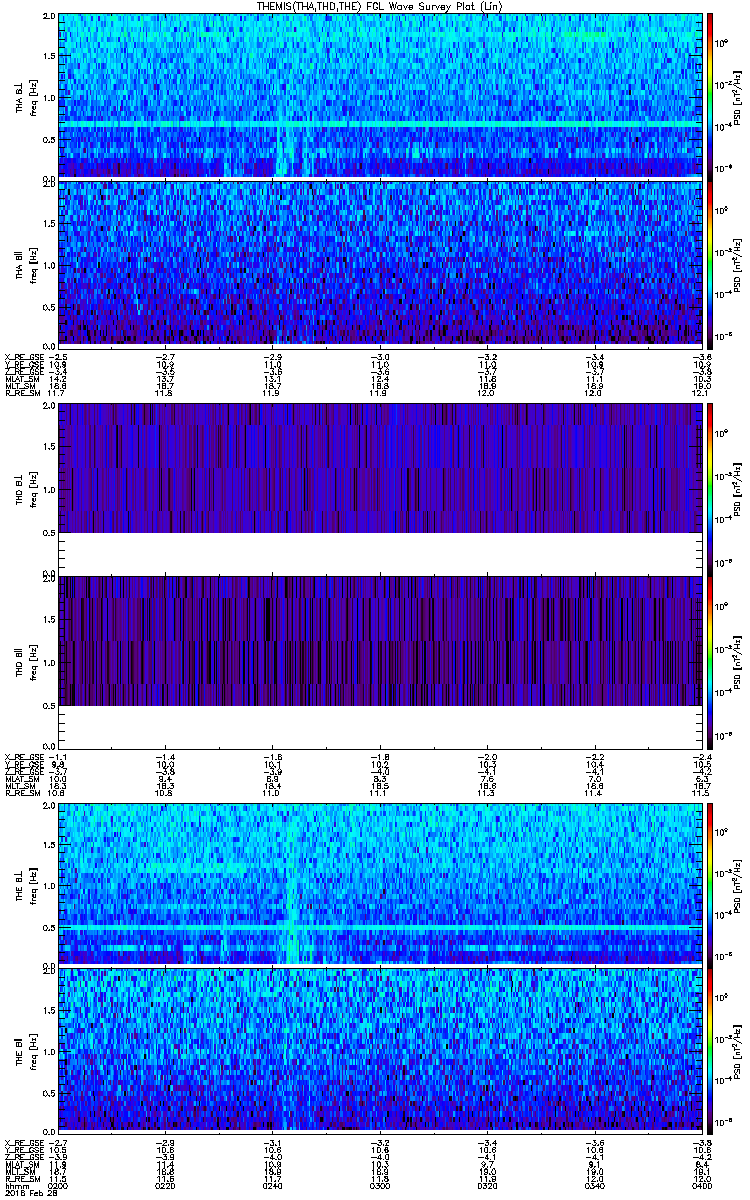Click the PSD color bar beside THA B-perpendicular panel
This screenshot has height=1200, width=750.
(x=711, y=96)
